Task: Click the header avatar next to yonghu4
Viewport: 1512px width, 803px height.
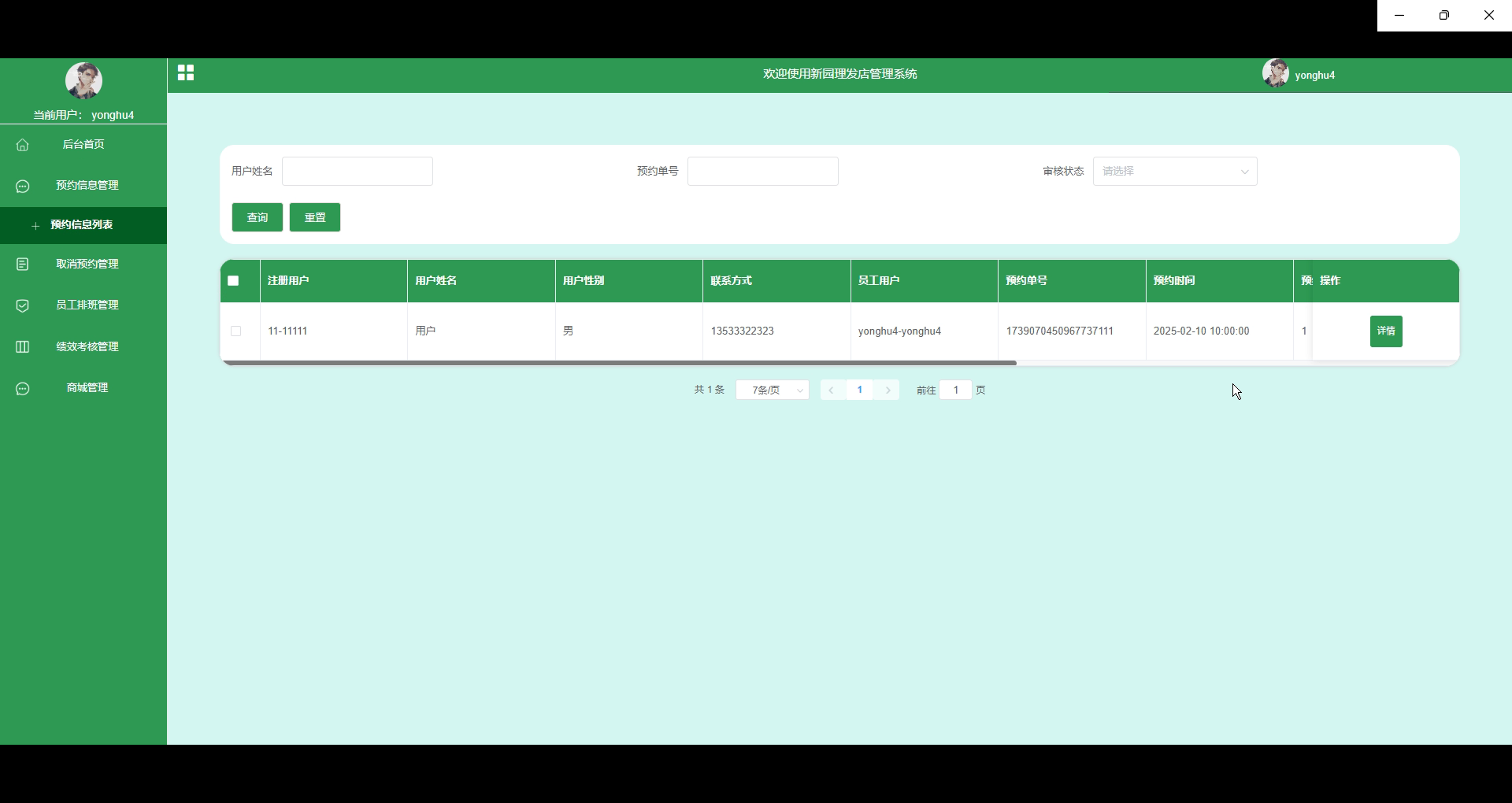Action: 1276,73
